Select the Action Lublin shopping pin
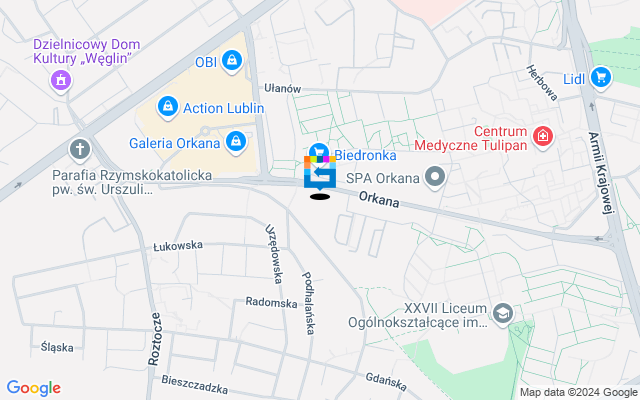The width and height of the screenshot is (640, 400). (x=168, y=107)
